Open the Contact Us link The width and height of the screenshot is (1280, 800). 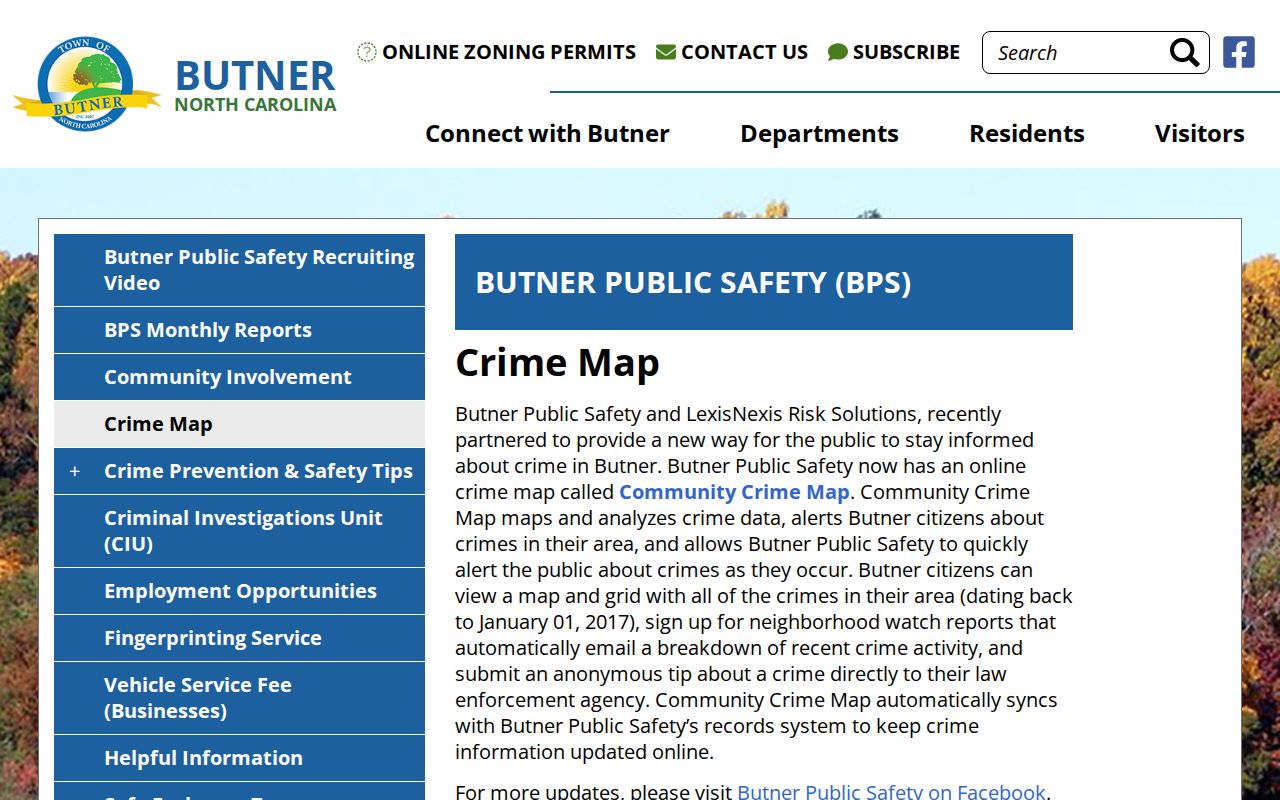coord(744,52)
